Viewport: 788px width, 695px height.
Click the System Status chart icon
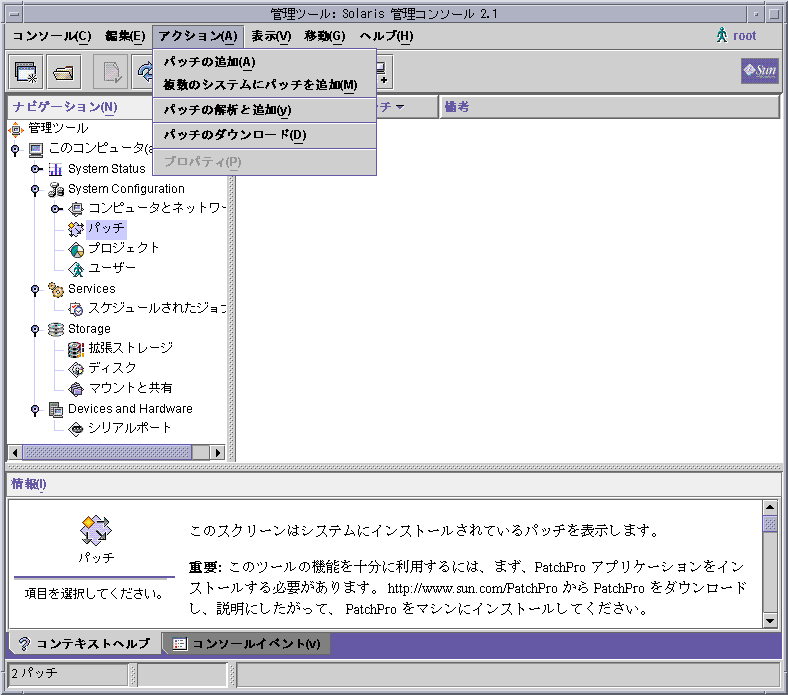pyautogui.click(x=55, y=169)
